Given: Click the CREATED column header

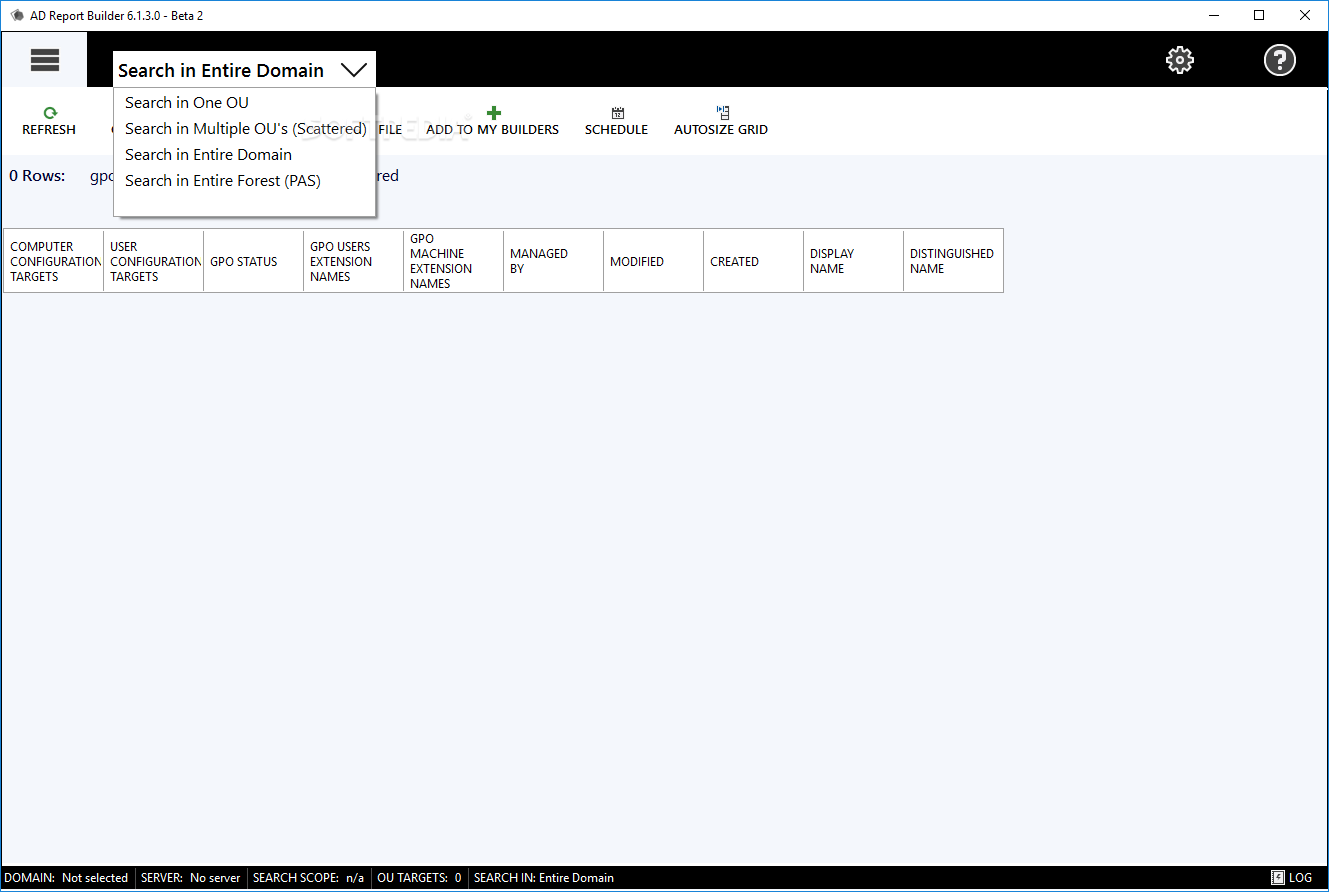Looking at the screenshot, I should [x=754, y=261].
